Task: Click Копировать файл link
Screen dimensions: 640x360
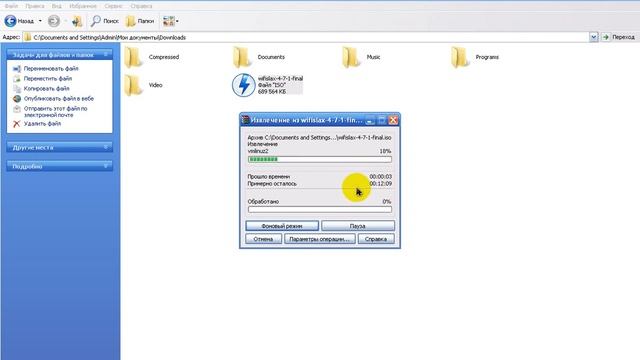Action: [47, 89]
